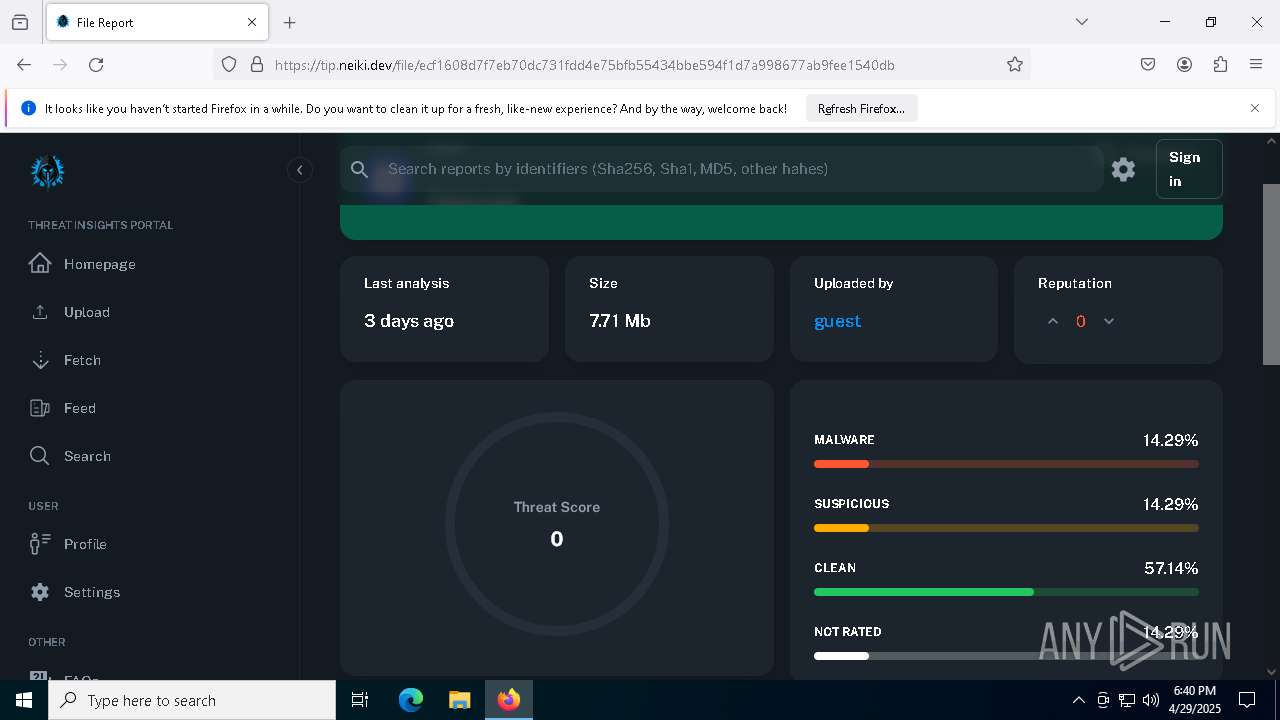This screenshot has height=720, width=1280.
Task: Open the volume control tray icon
Action: click(1150, 700)
